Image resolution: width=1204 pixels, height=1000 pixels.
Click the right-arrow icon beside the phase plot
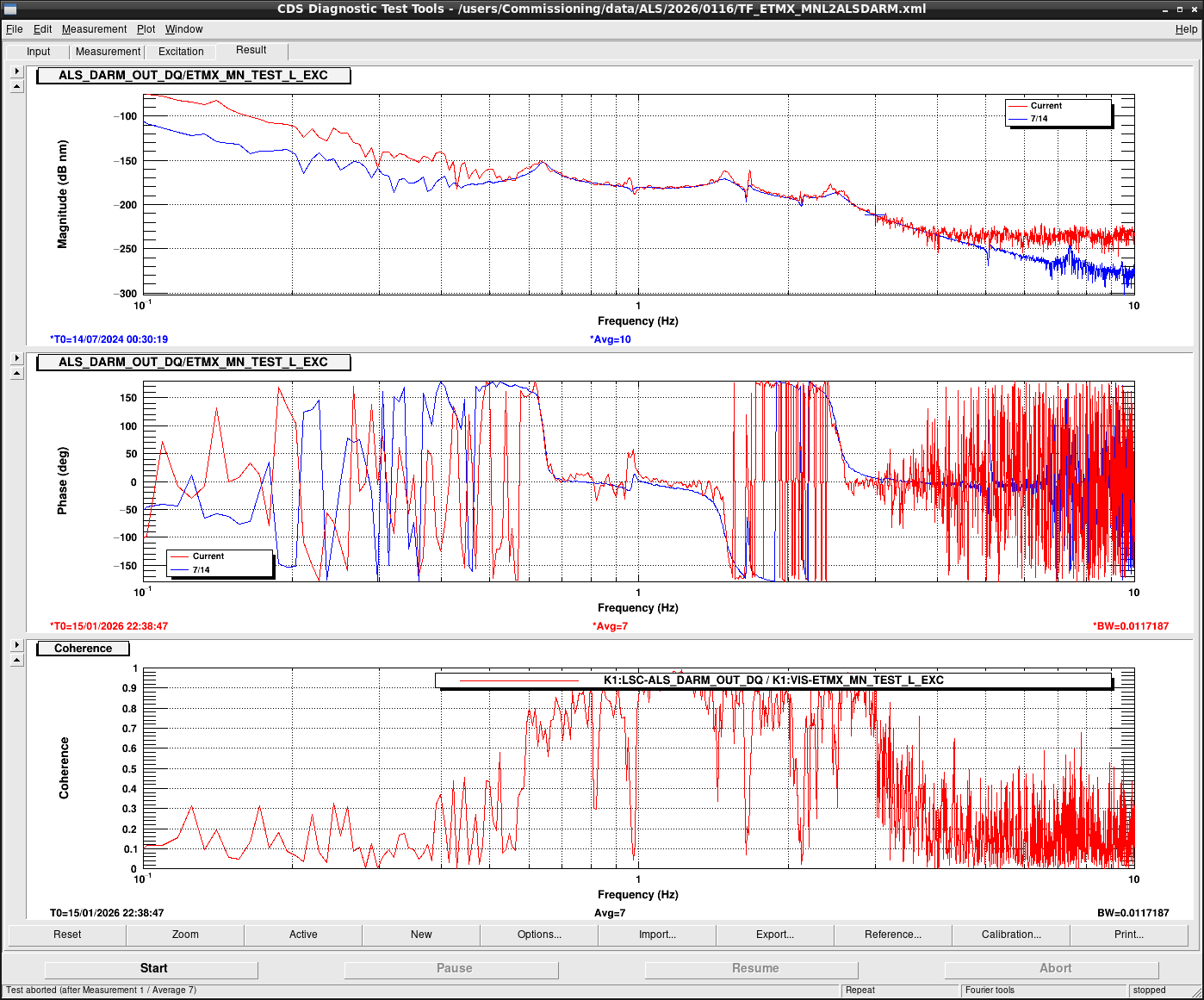click(x=16, y=358)
